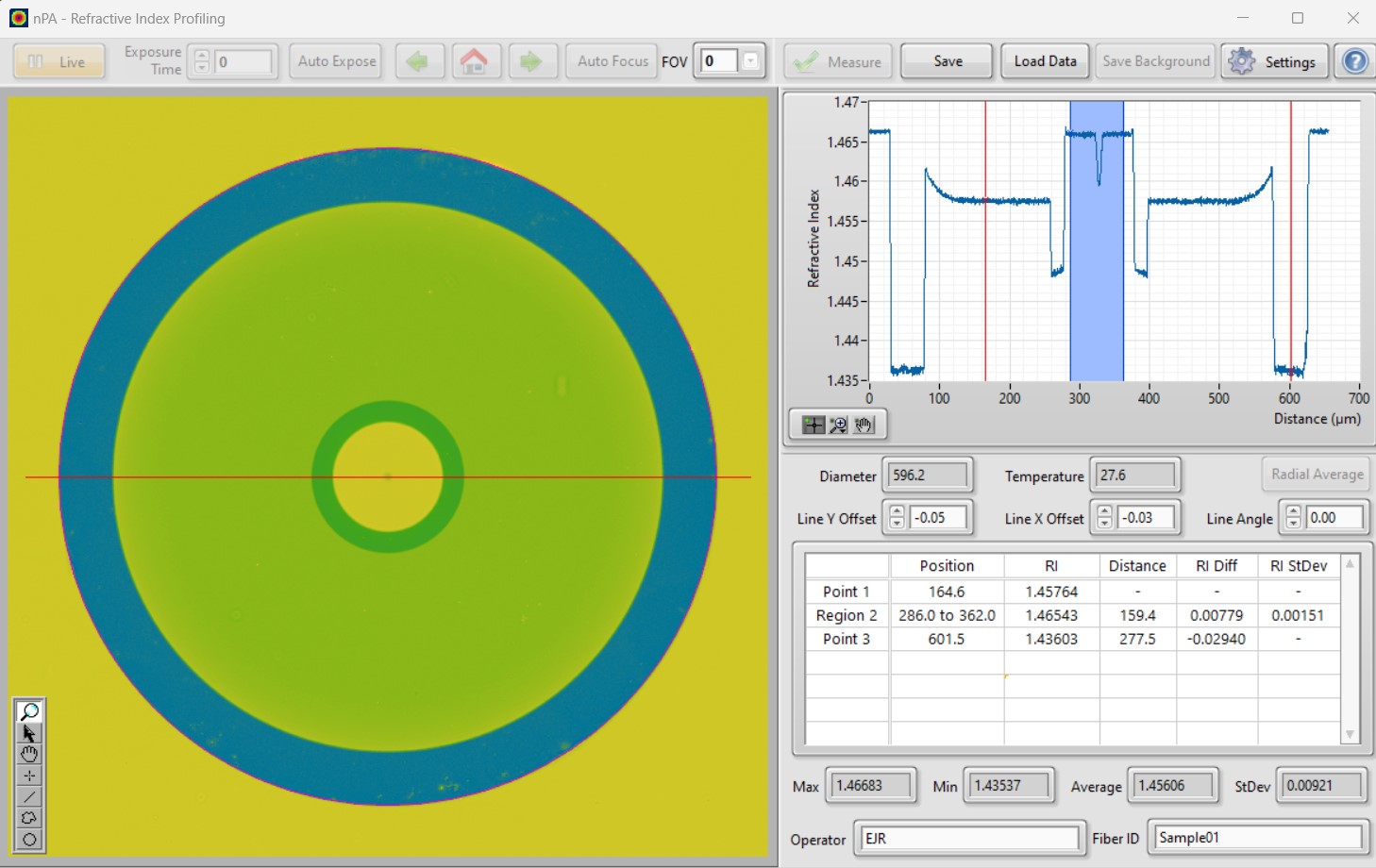The height and width of the screenshot is (868, 1376).
Task: Click the cell with position 164.6
Action: 947,592
